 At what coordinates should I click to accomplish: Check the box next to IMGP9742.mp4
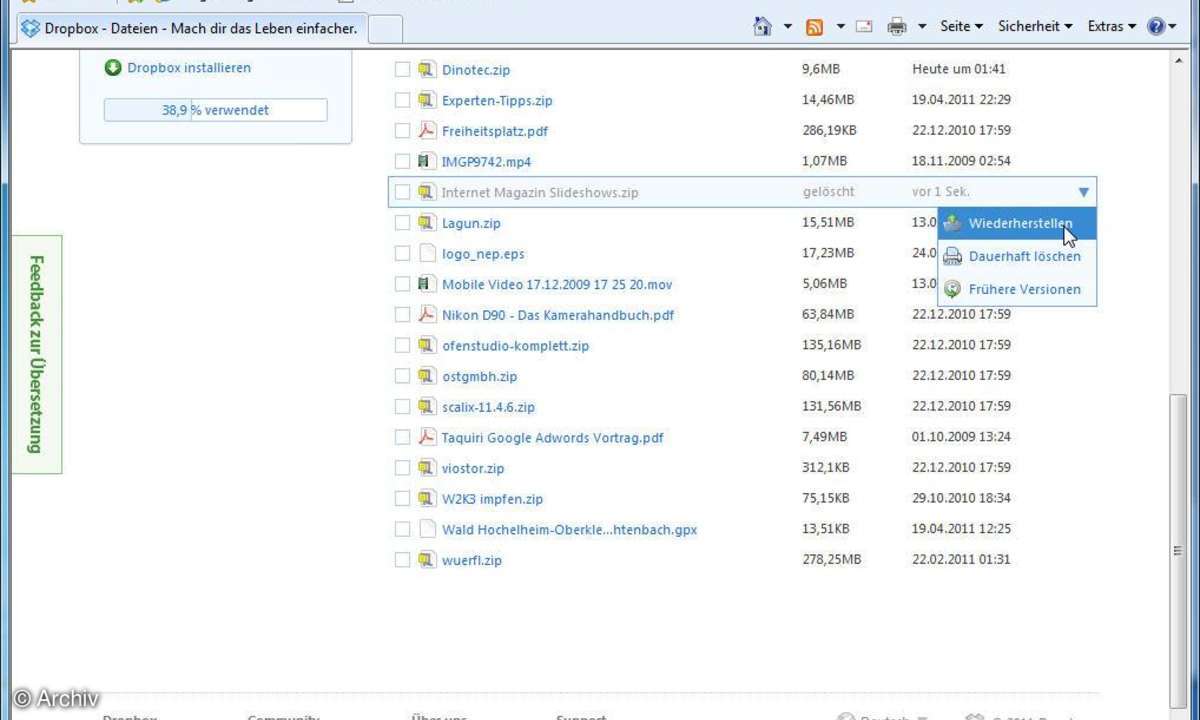402,161
